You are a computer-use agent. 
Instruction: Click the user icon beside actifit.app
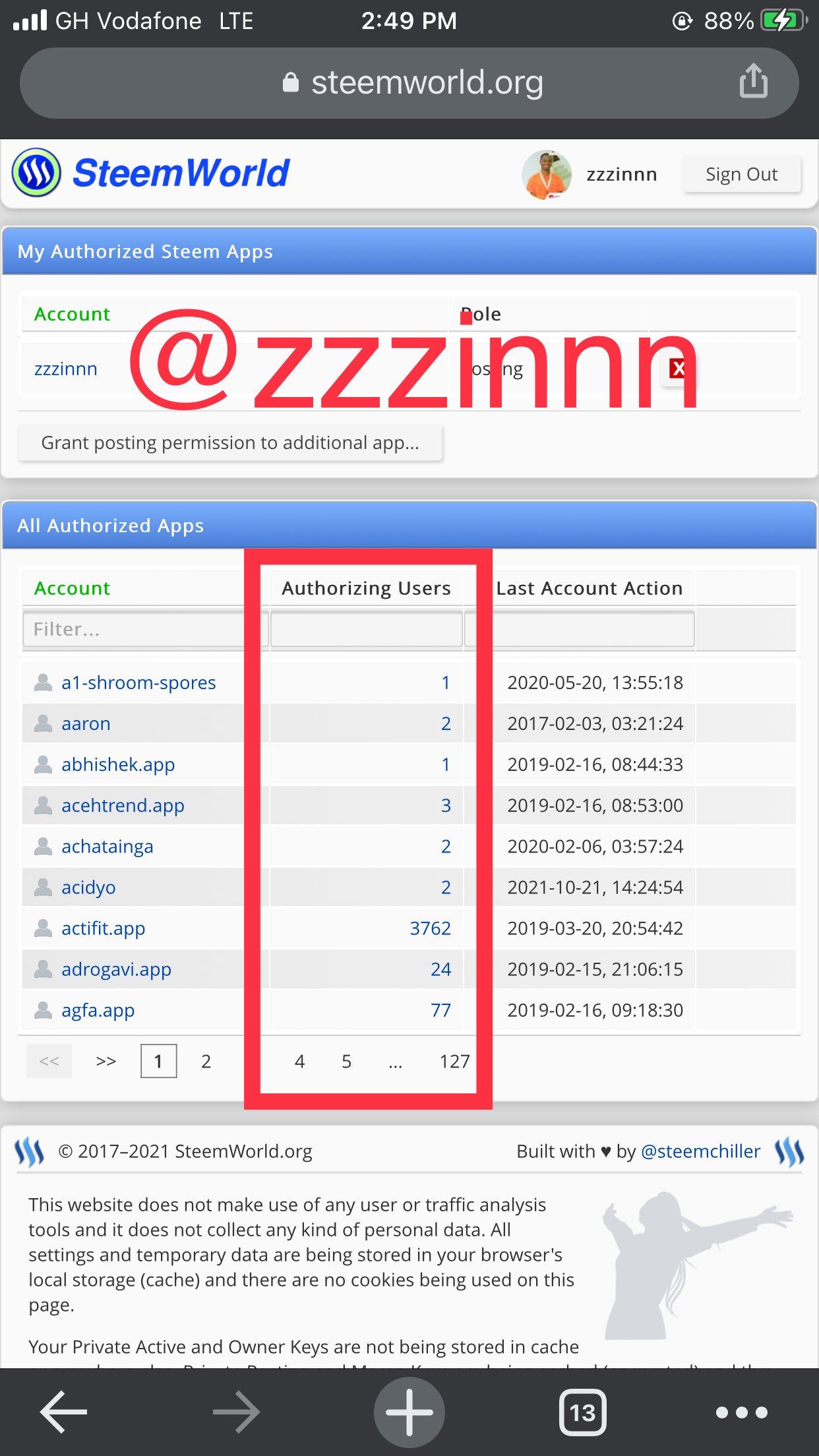point(43,928)
